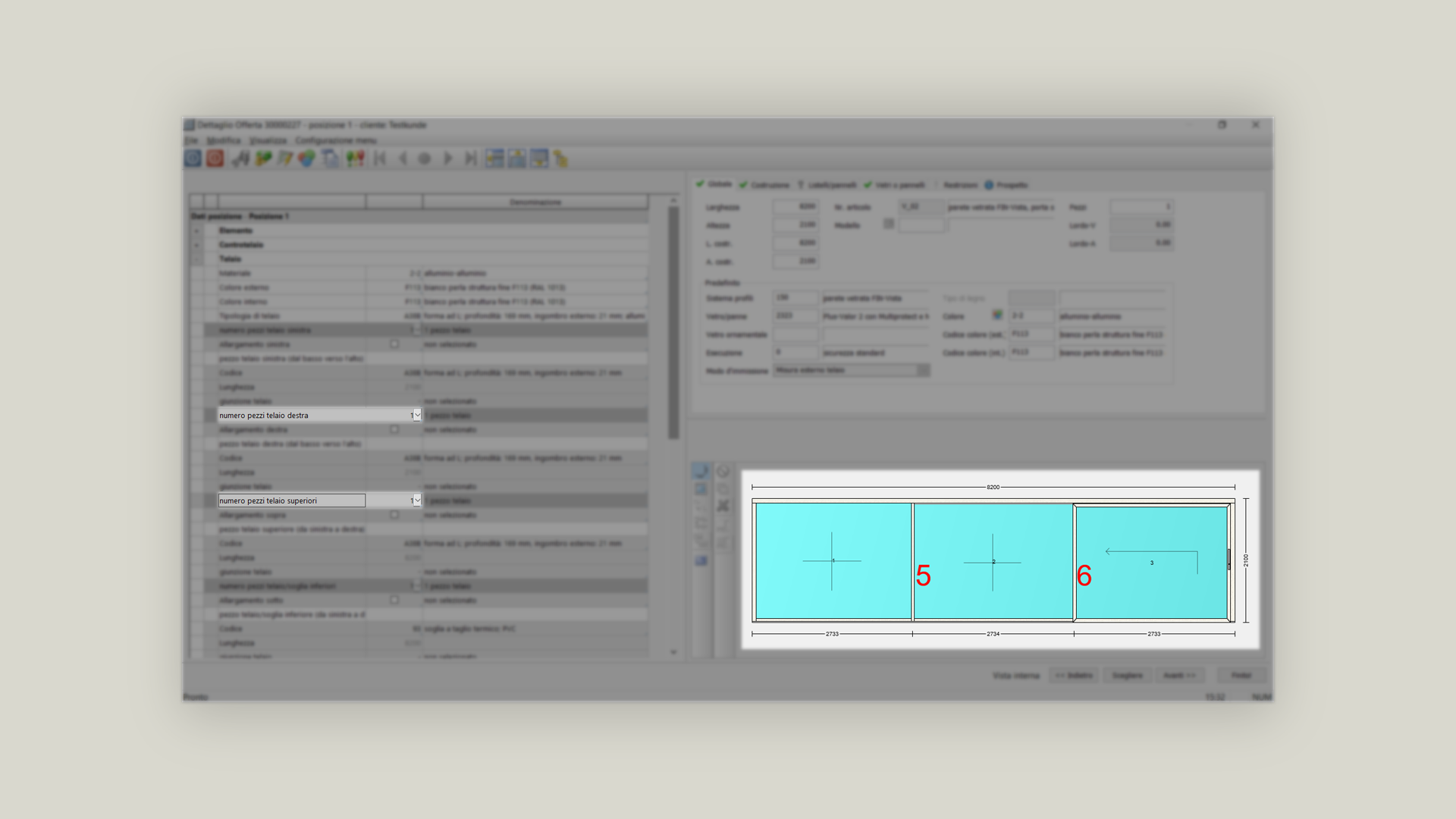Click the 2100 height dimension
This screenshot has width=1456, height=819.
1246,560
